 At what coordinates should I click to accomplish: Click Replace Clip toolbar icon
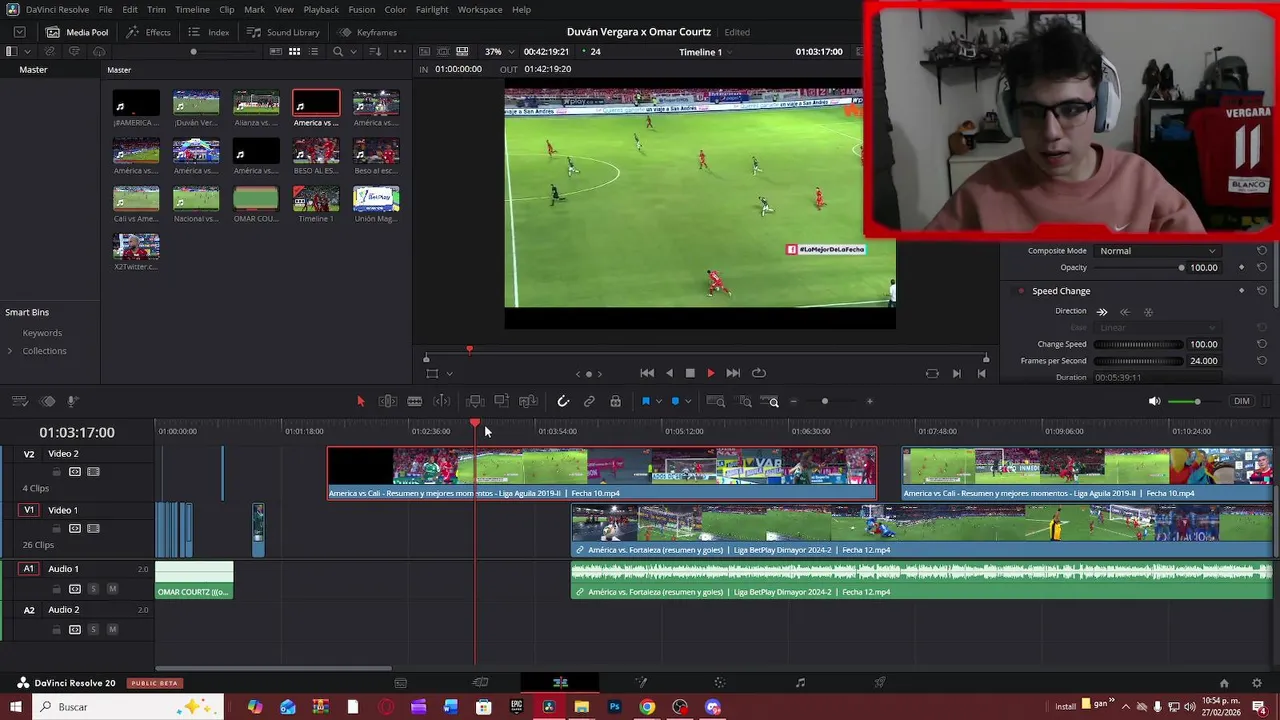tap(529, 401)
